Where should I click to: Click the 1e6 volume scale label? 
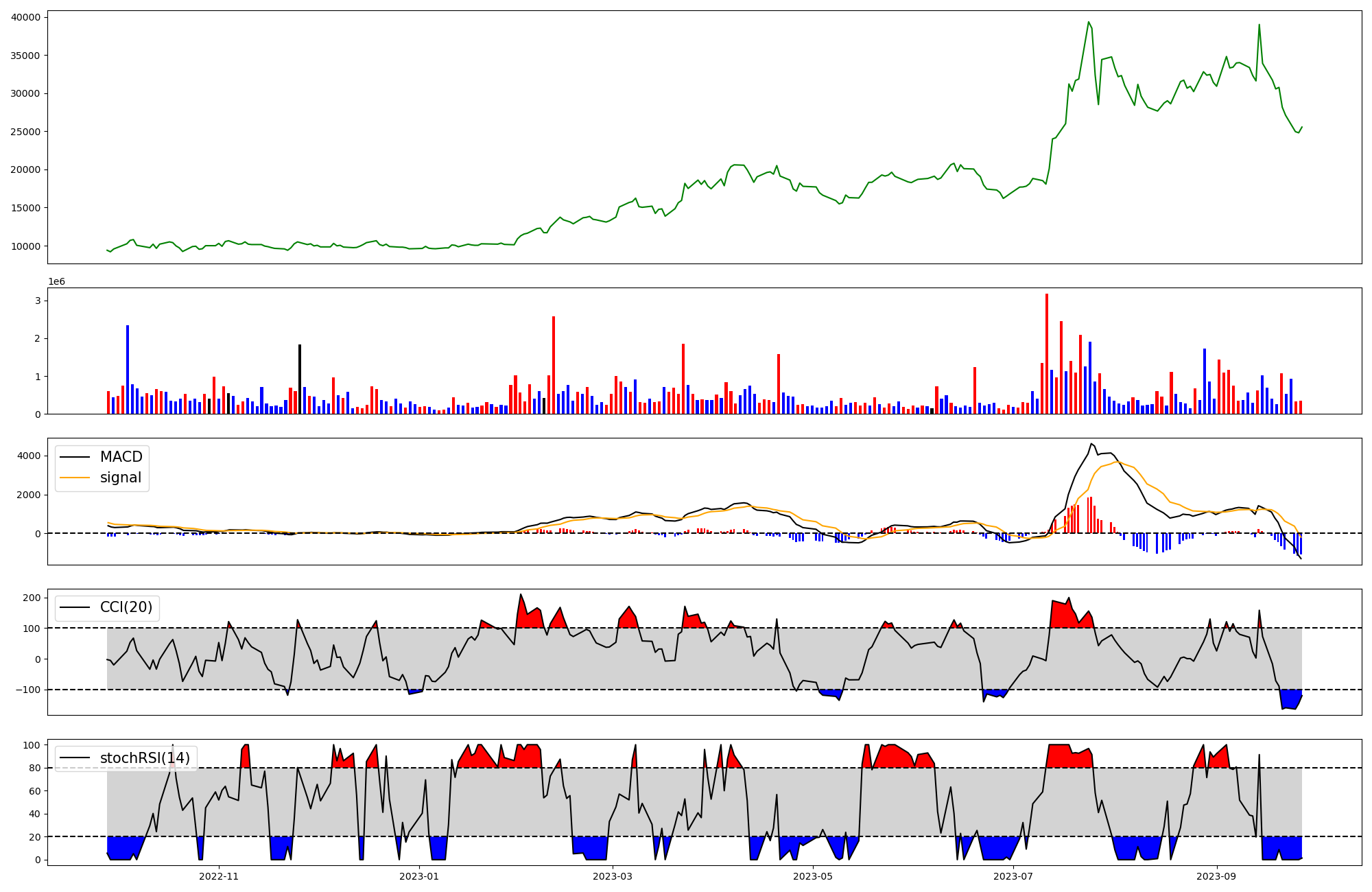tap(56, 282)
